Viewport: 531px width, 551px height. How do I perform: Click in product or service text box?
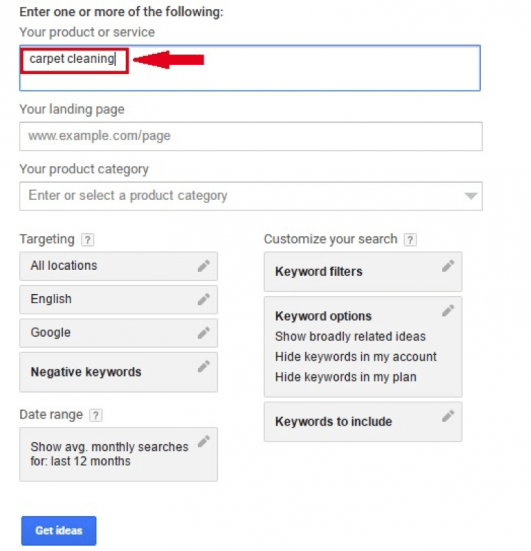[x=250, y=68]
